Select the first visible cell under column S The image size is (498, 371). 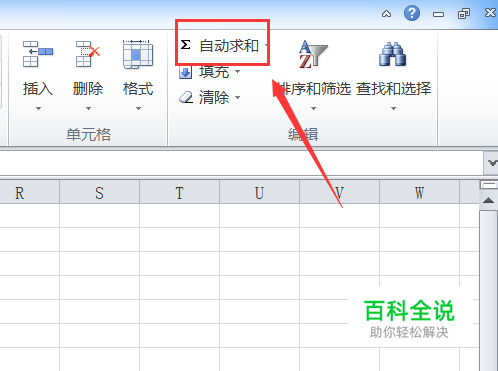(99, 215)
